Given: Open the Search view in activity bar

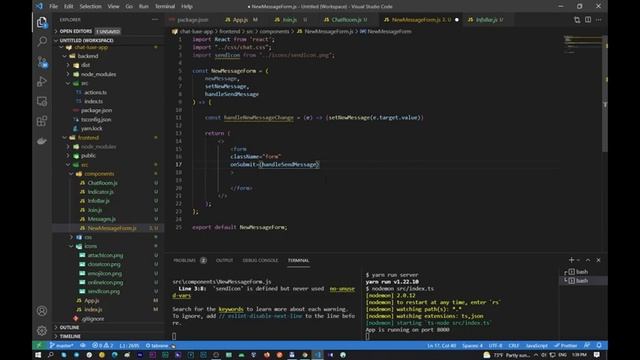Looking at the screenshot, I should (42, 41).
